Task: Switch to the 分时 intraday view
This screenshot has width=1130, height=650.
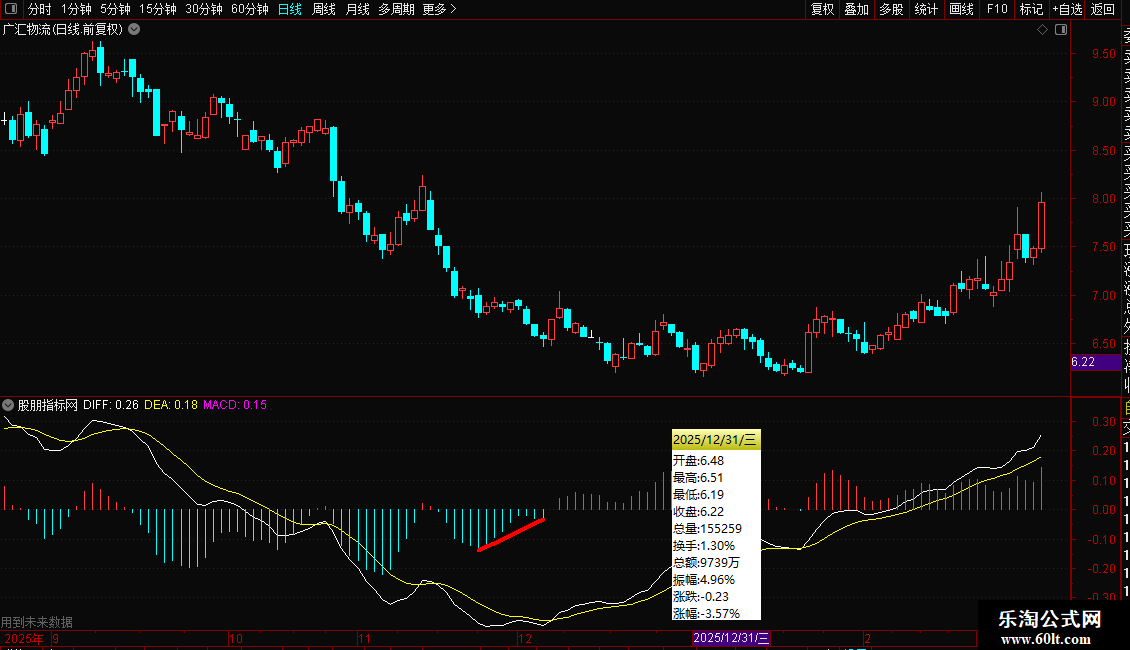Action: (x=39, y=9)
